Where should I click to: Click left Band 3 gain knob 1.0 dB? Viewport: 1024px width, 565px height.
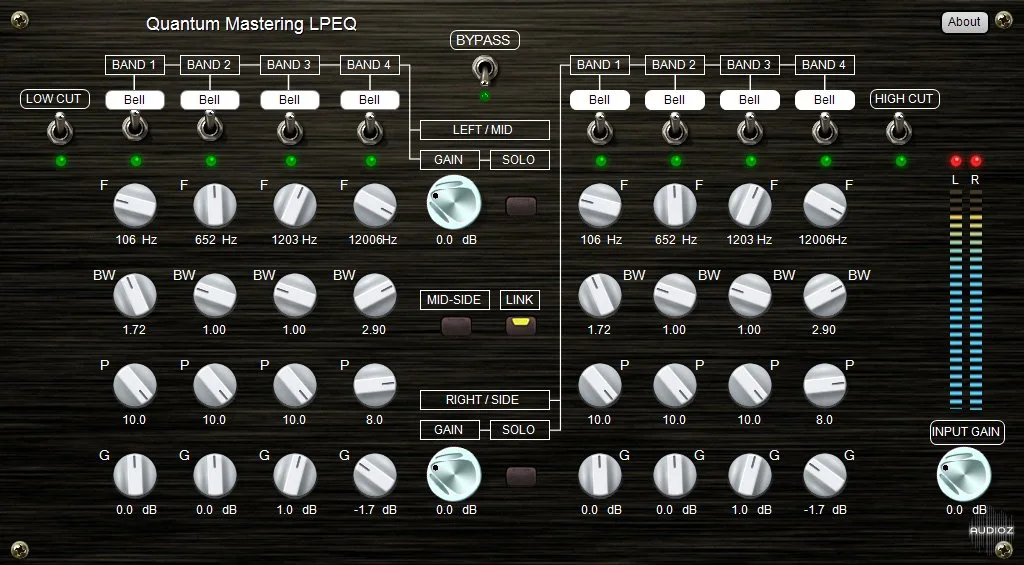(295, 476)
